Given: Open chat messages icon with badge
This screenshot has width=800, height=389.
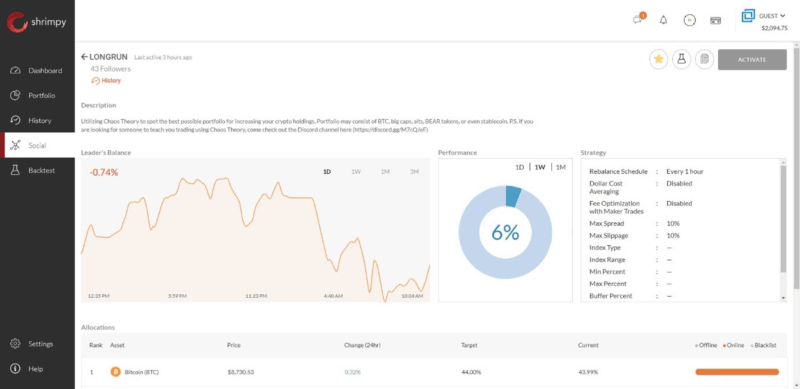Looking at the screenshot, I should [639, 19].
